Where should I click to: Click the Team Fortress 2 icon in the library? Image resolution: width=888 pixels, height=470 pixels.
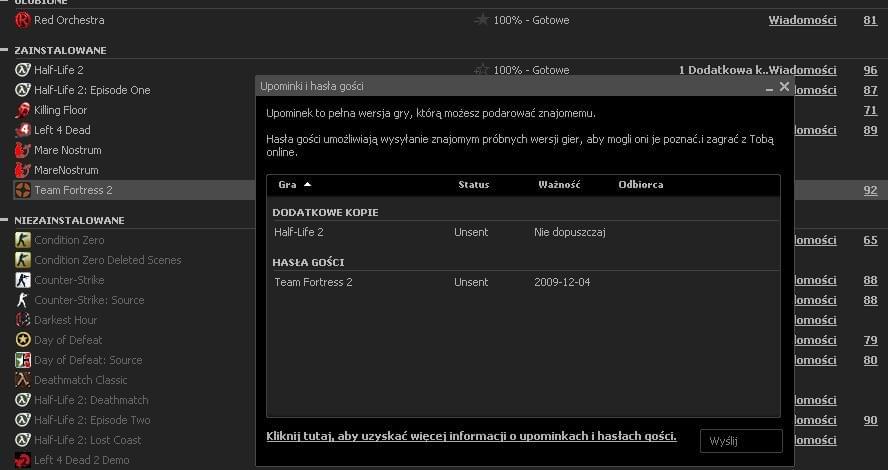pos(23,190)
